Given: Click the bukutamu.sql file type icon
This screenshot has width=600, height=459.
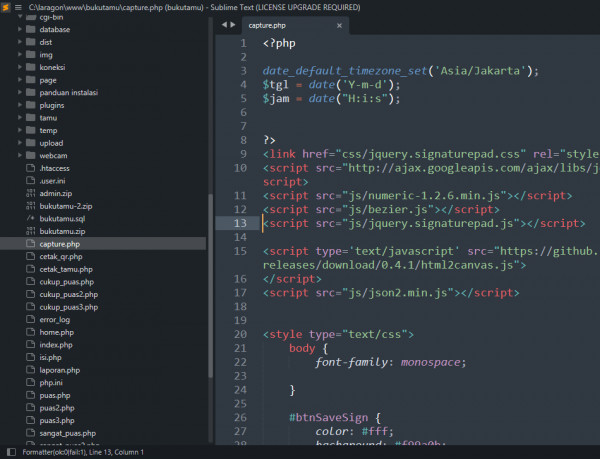Looking at the screenshot, I should click(31, 218).
